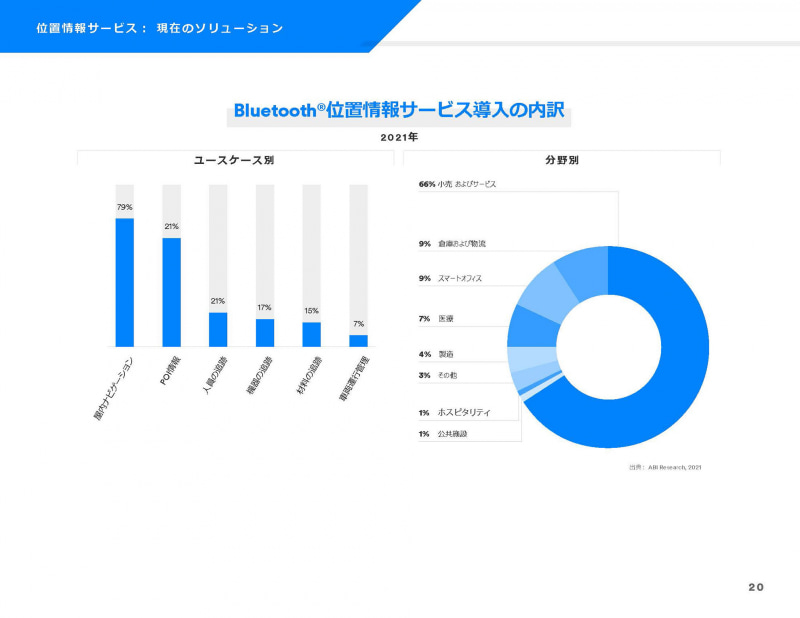Click the 9% スマートオフィス legend entry
This screenshot has height=618, width=800.
coord(450,279)
